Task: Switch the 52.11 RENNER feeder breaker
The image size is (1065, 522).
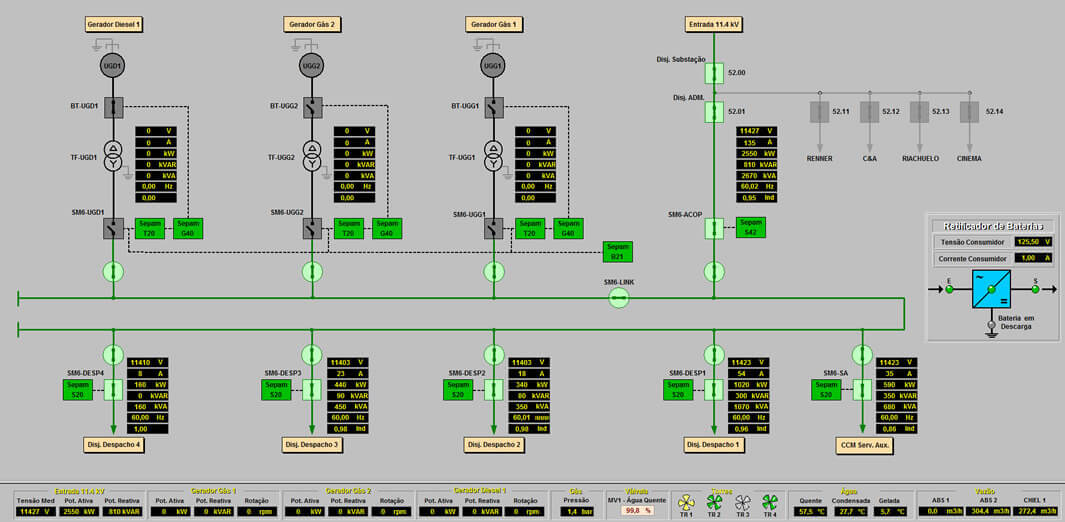Action: [820, 112]
